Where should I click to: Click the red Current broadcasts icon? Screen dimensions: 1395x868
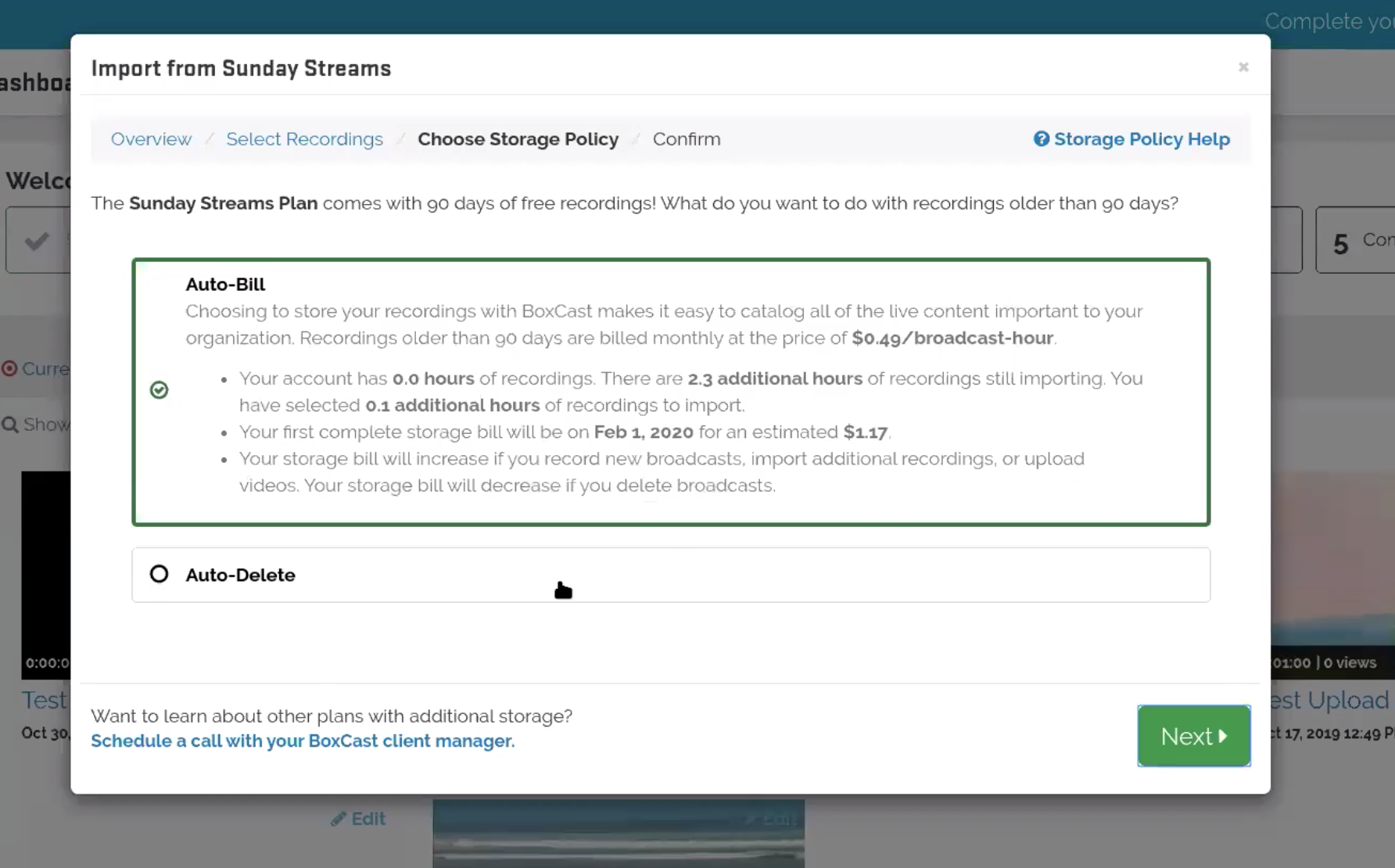pyautogui.click(x=9, y=368)
